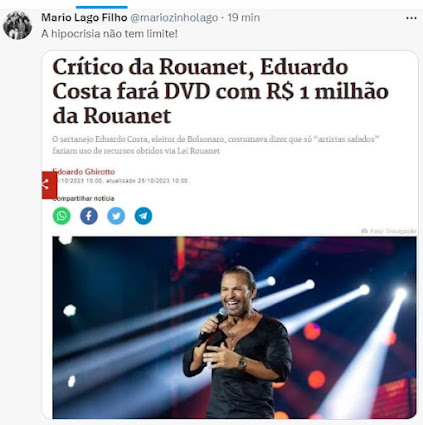Open Mario Lago Filho's profile name
423x425 pixels.
coord(84,18)
